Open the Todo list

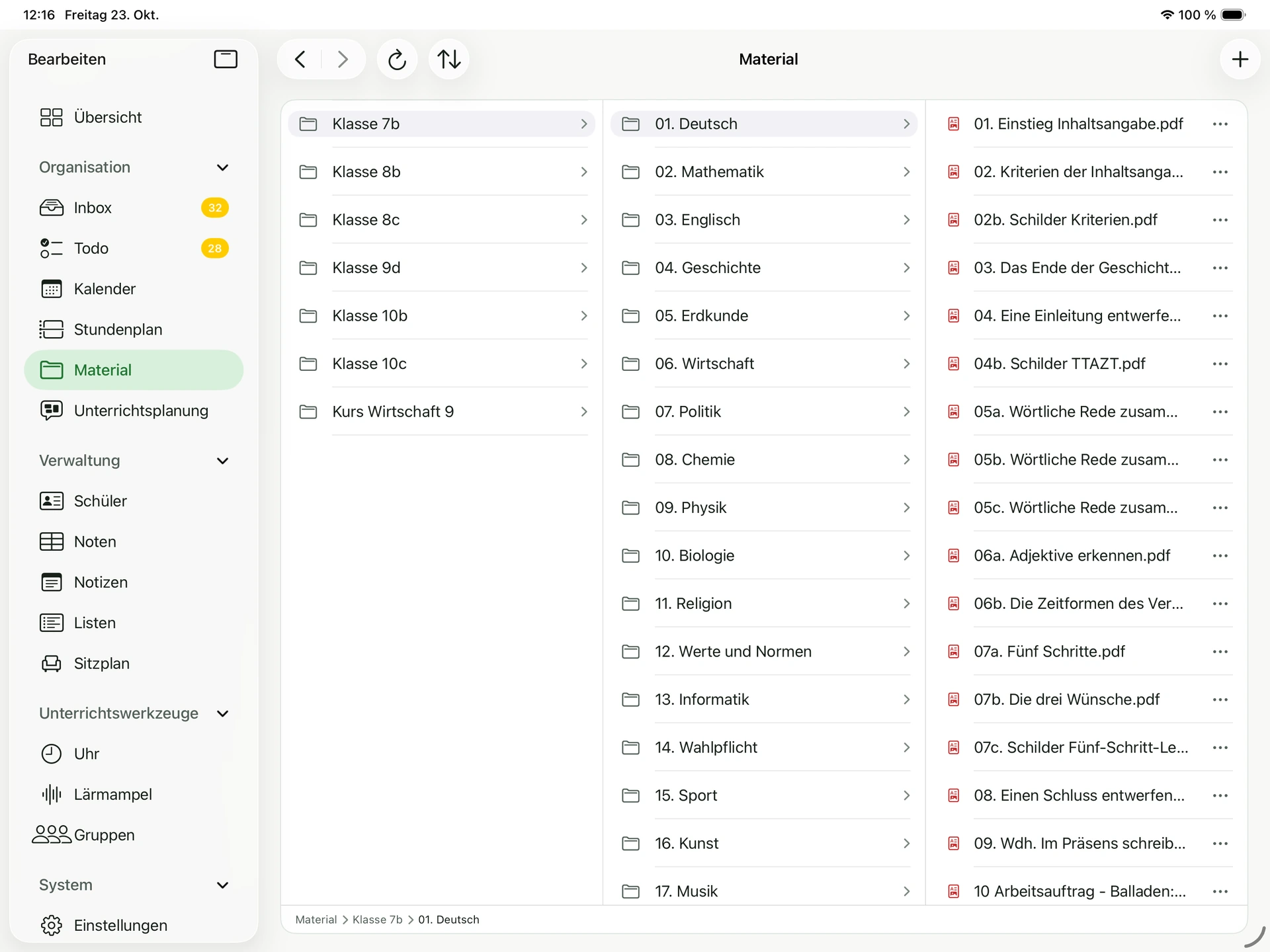pos(133,249)
